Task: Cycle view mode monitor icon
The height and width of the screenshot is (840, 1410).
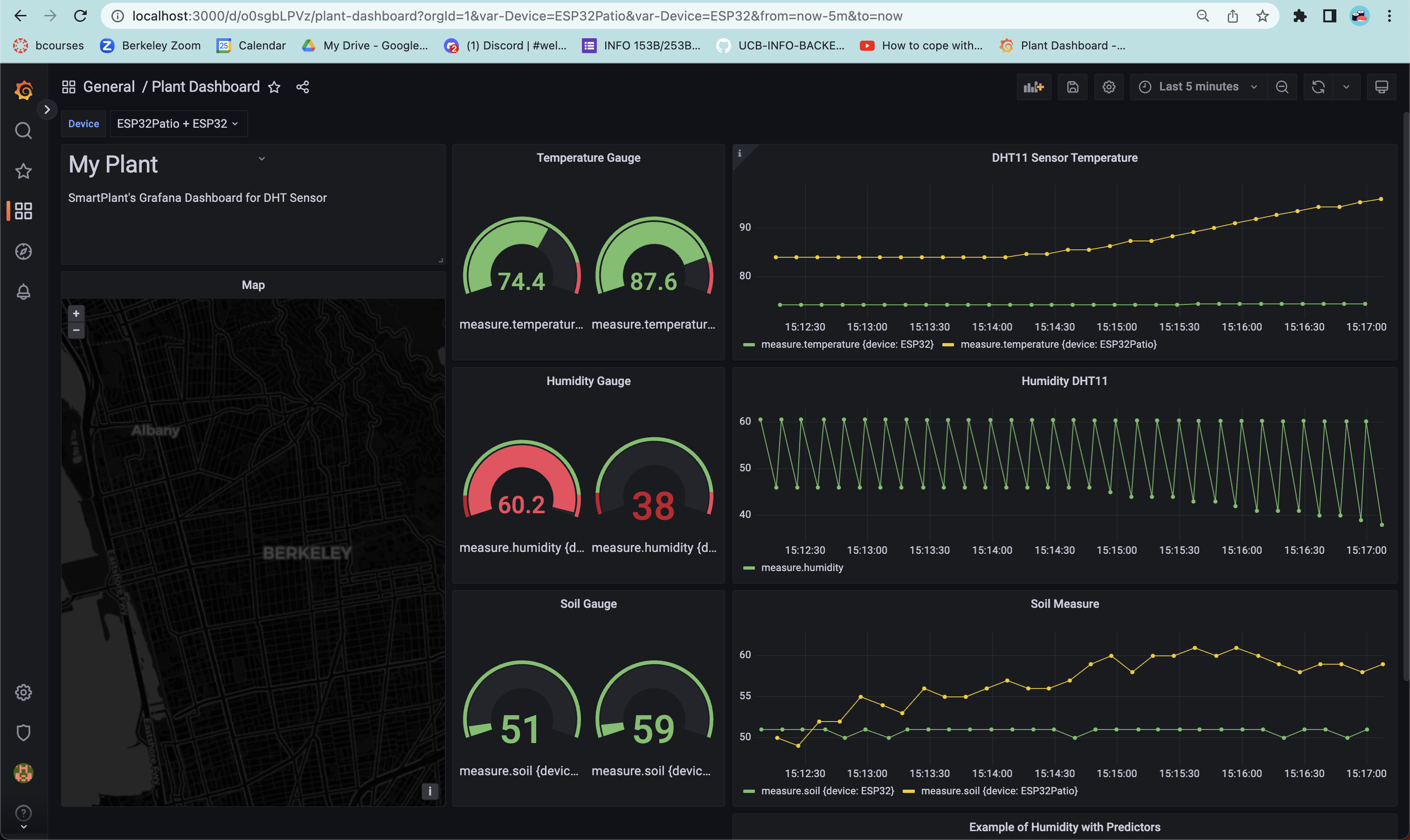Action: pyautogui.click(x=1382, y=87)
